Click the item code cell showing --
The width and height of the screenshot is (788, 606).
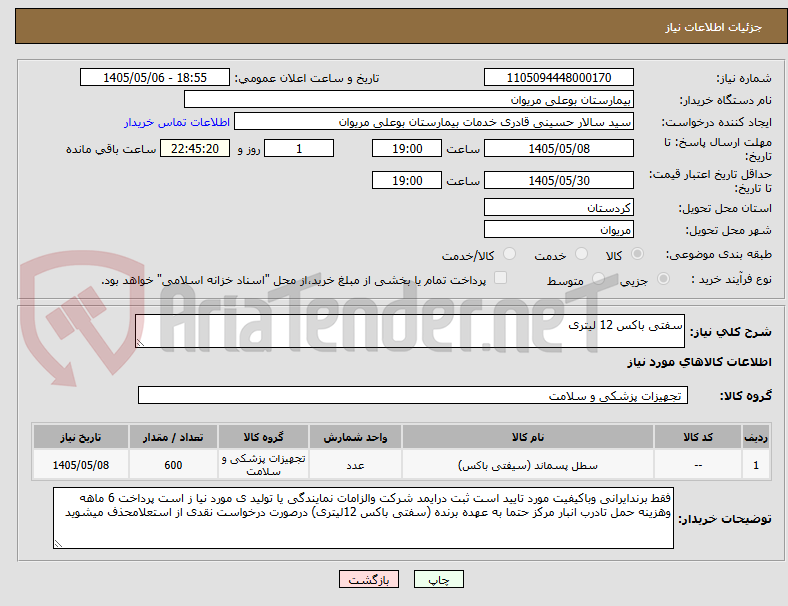pos(698,465)
